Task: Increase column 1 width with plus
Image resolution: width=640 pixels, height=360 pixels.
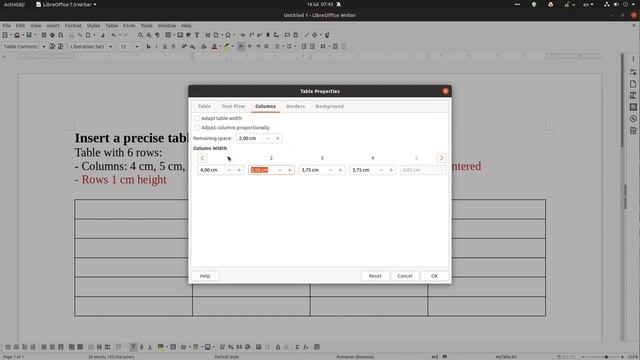Action: point(239,170)
